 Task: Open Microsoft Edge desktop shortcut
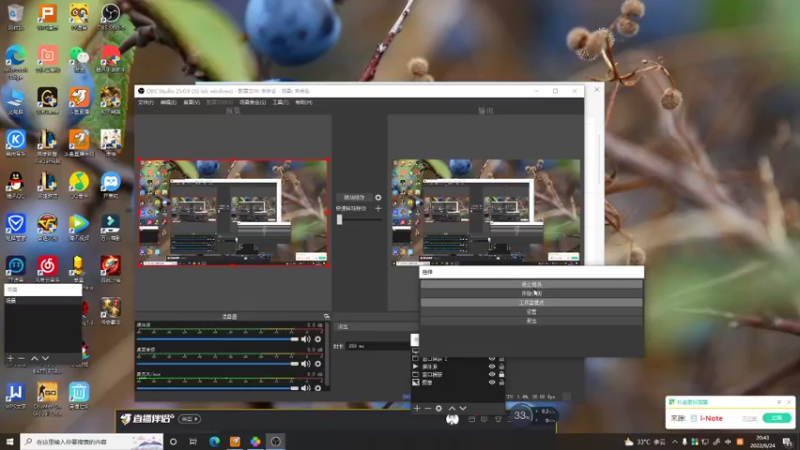pyautogui.click(x=16, y=62)
